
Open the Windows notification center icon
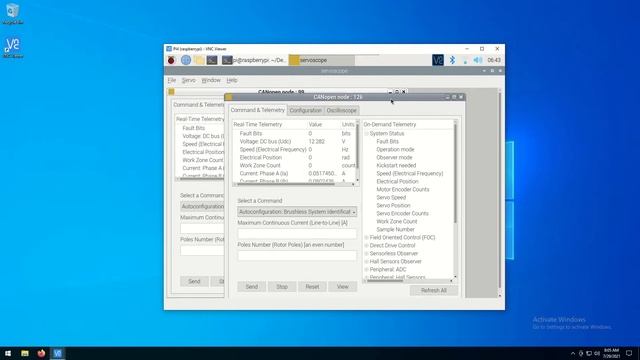pyautogui.click(x=629, y=353)
